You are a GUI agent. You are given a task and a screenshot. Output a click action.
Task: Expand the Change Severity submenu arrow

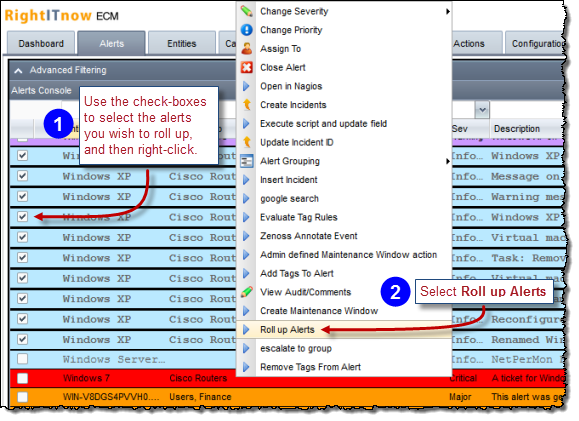point(447,11)
